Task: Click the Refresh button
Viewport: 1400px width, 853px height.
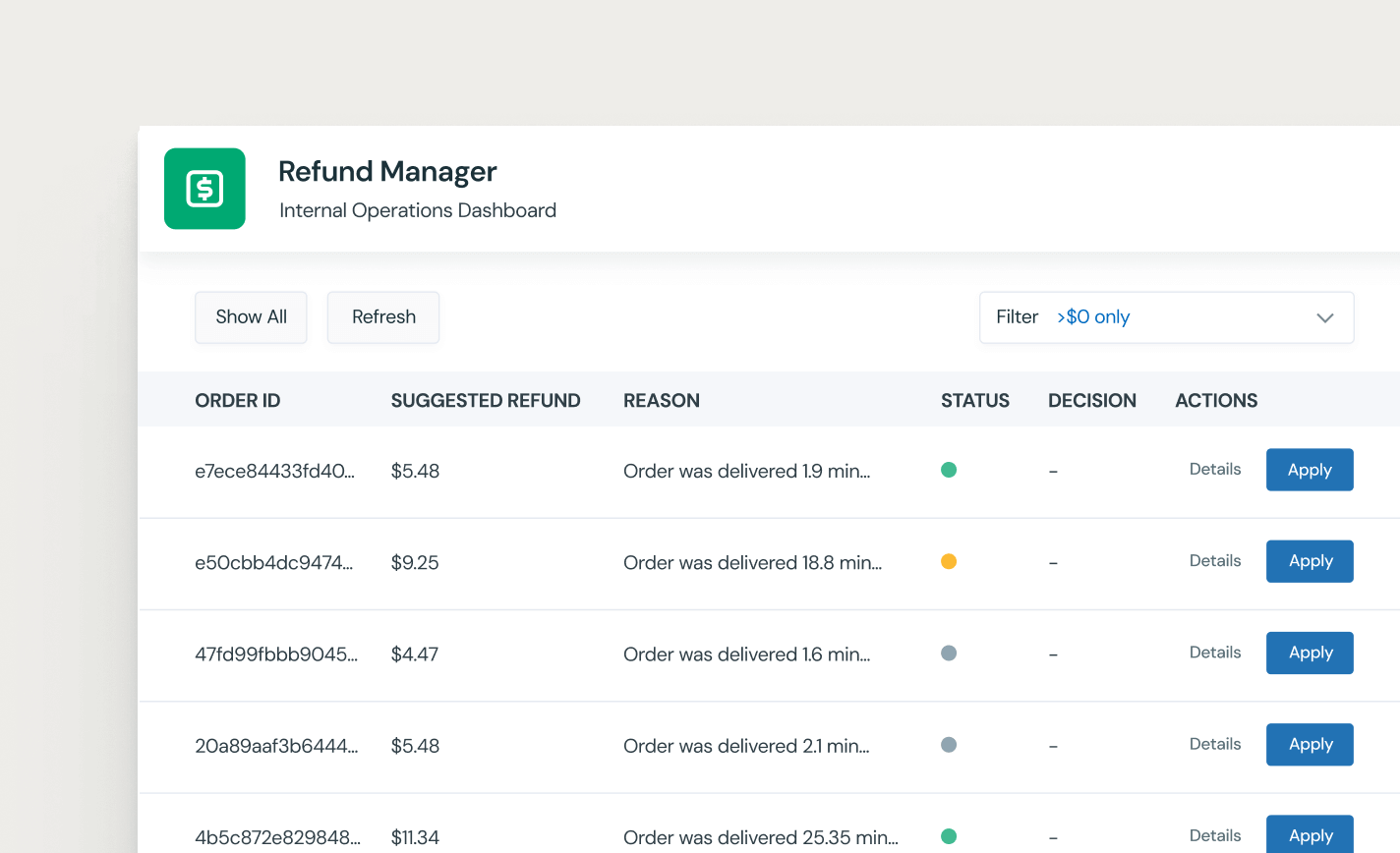Action: tap(382, 316)
